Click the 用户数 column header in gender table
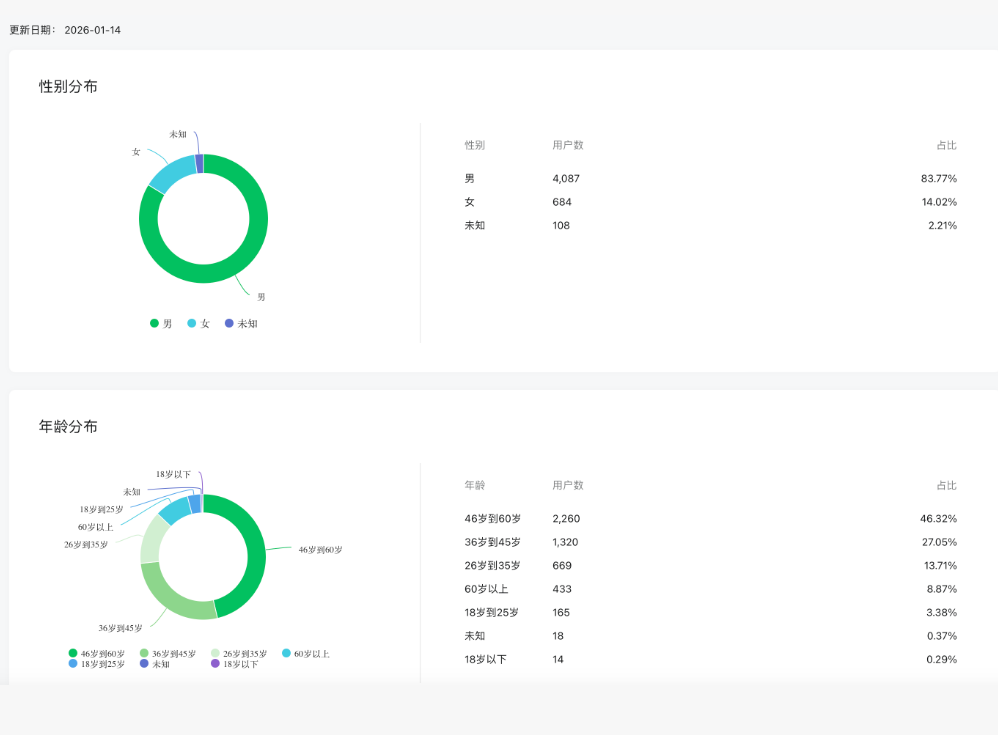This screenshot has height=735, width=998. point(568,145)
